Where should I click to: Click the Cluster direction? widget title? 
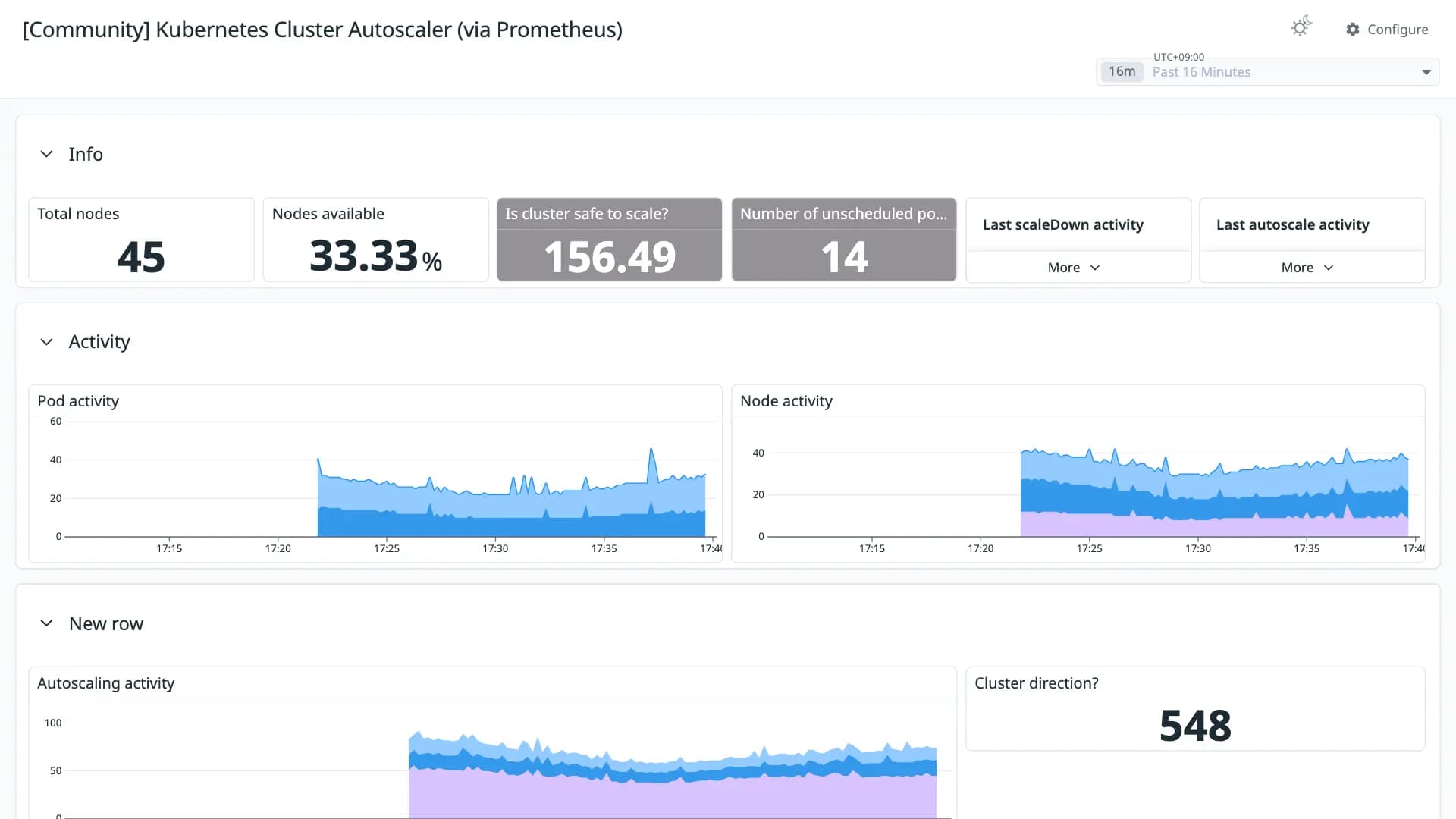coord(1037,683)
